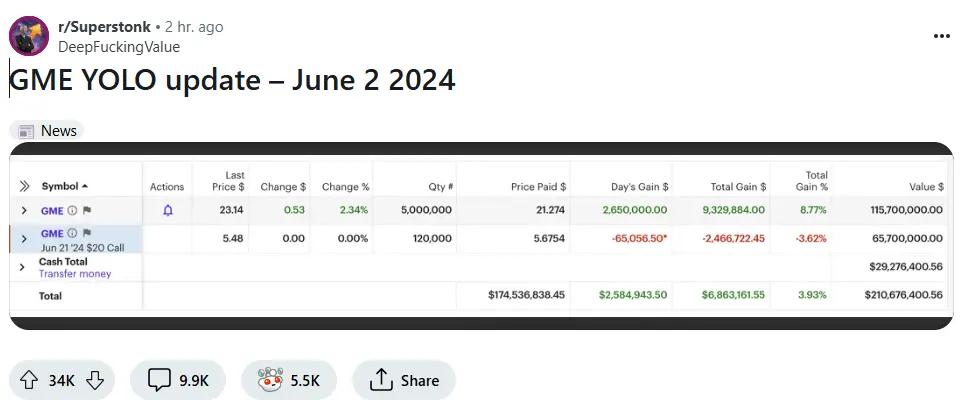The image size is (964, 400).
Task: Expand all columns with double chevron
Action: pyautogui.click(x=24, y=186)
